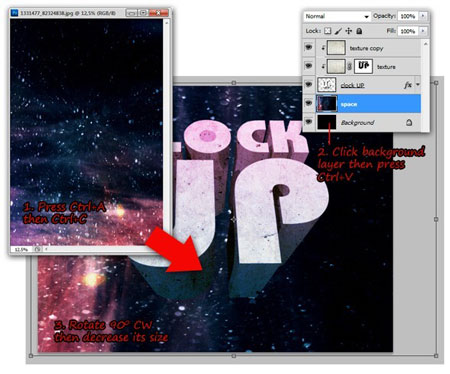Hide the clock UP layer
The height and width of the screenshot is (374, 450).
tap(309, 85)
